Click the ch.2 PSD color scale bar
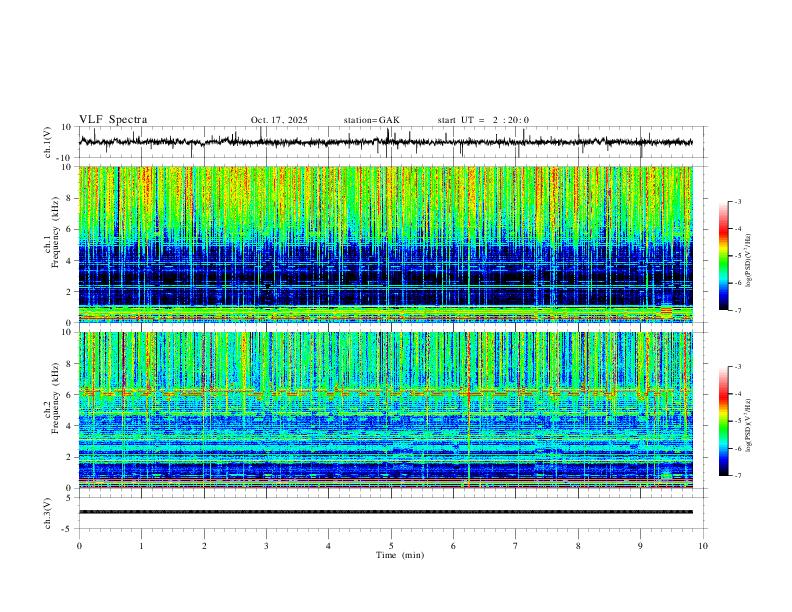The image size is (792, 612). (x=724, y=421)
